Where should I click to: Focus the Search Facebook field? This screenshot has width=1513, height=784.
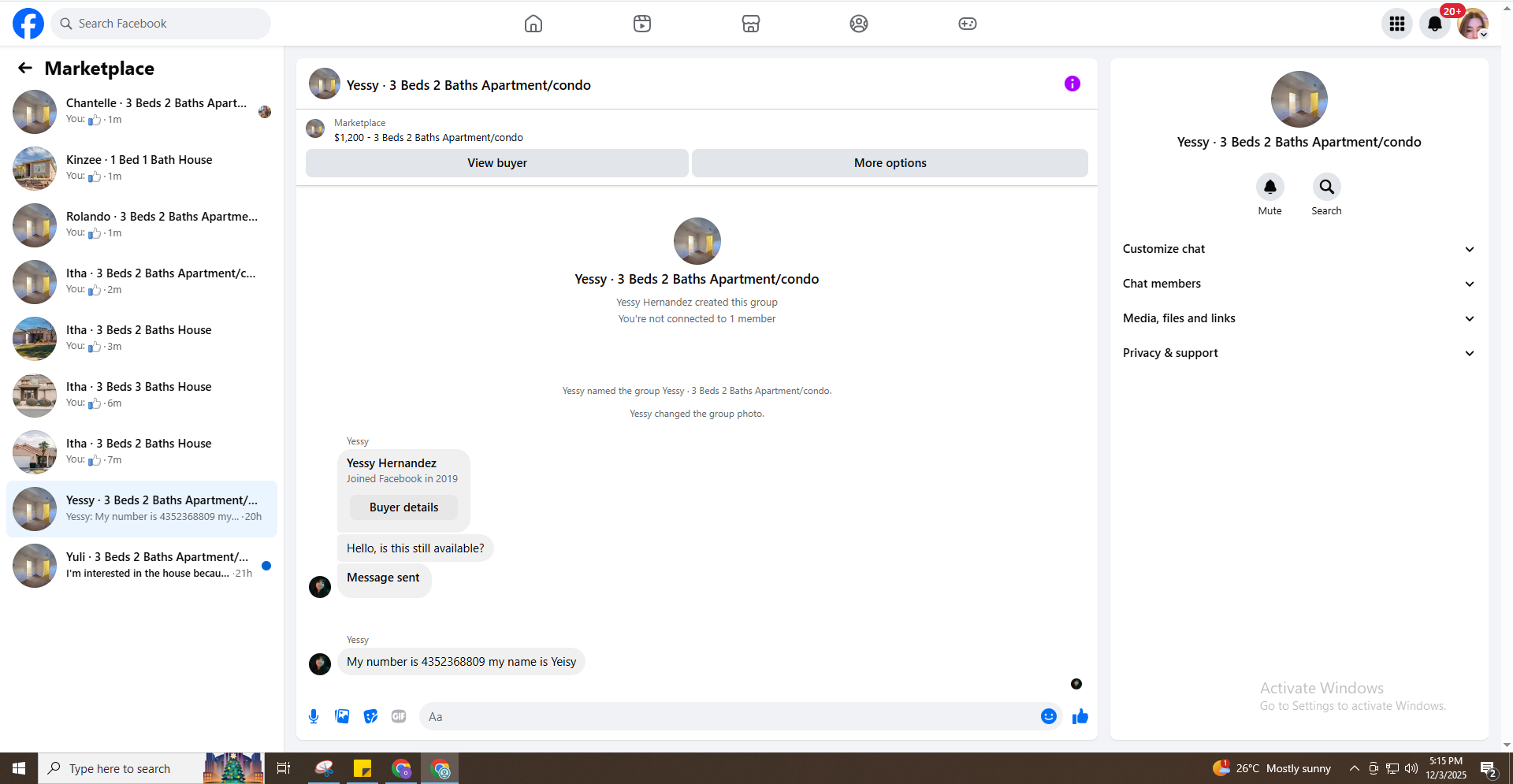pos(161,24)
